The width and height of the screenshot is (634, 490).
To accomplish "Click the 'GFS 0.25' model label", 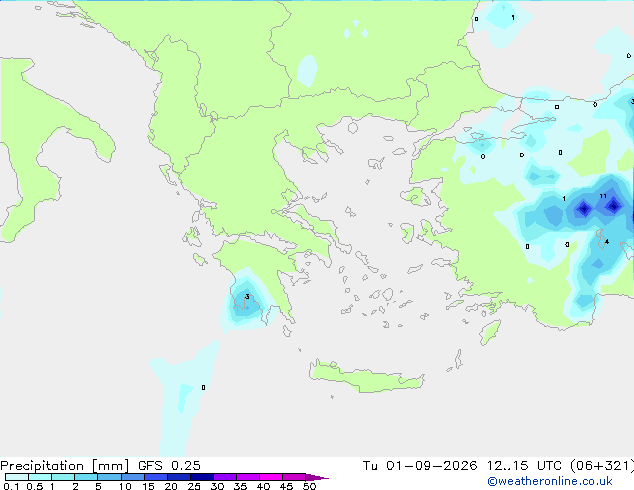I will coord(169,466).
